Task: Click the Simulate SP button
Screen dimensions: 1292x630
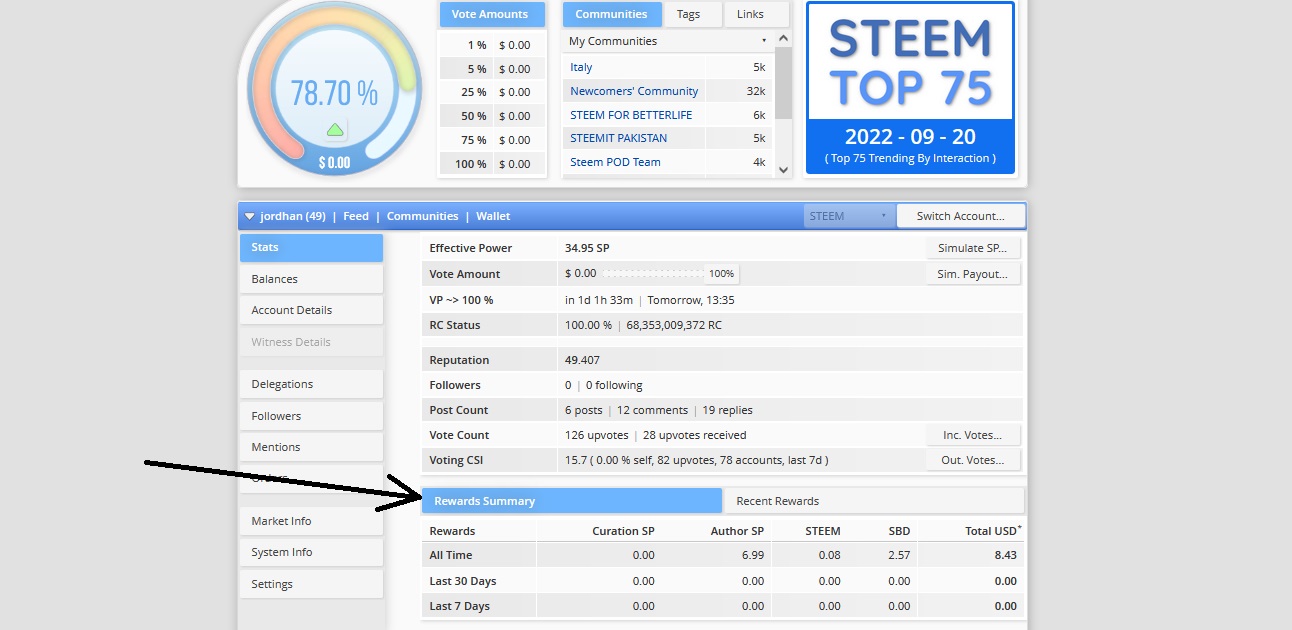Action: coord(972,248)
